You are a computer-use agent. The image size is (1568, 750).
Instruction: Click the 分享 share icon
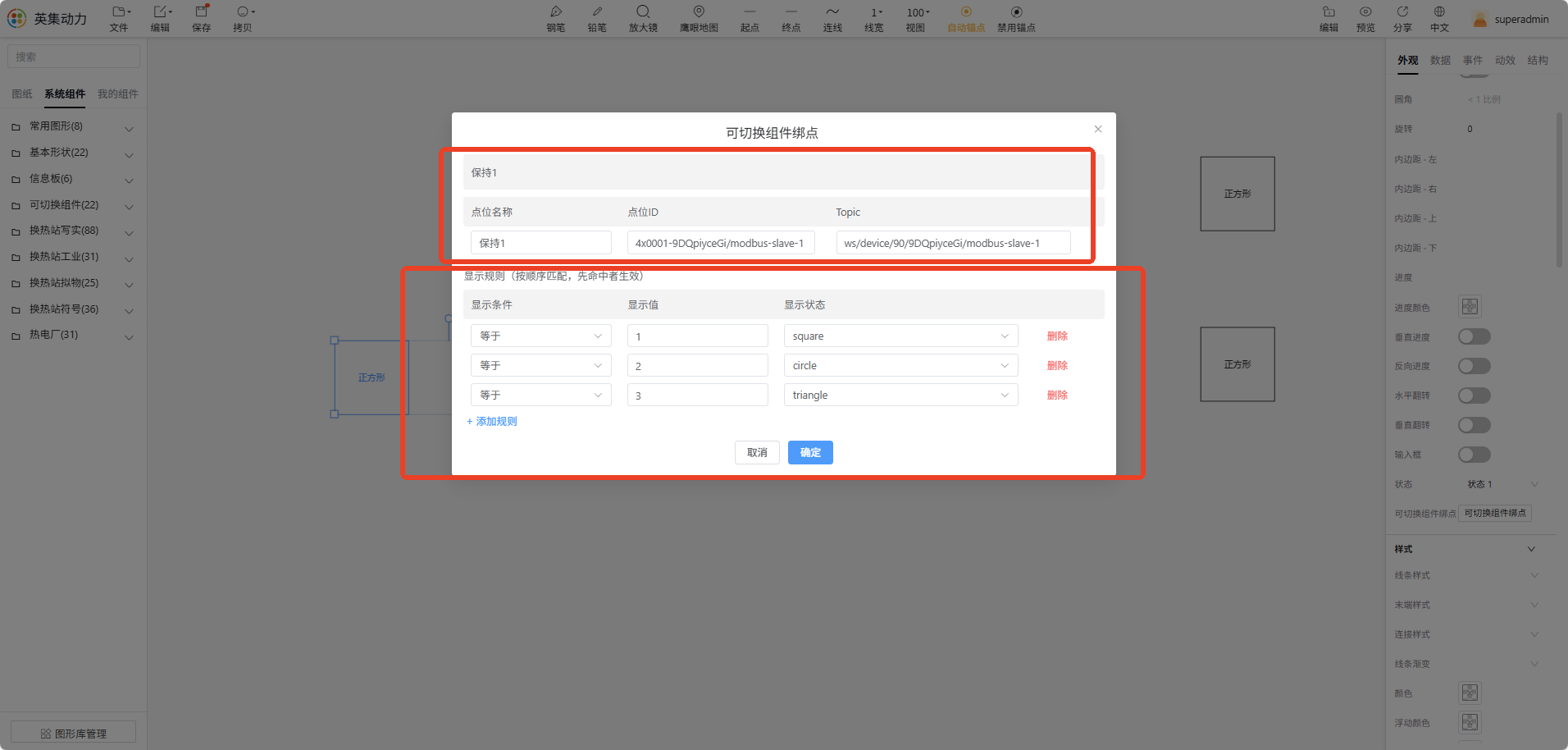(x=1402, y=11)
